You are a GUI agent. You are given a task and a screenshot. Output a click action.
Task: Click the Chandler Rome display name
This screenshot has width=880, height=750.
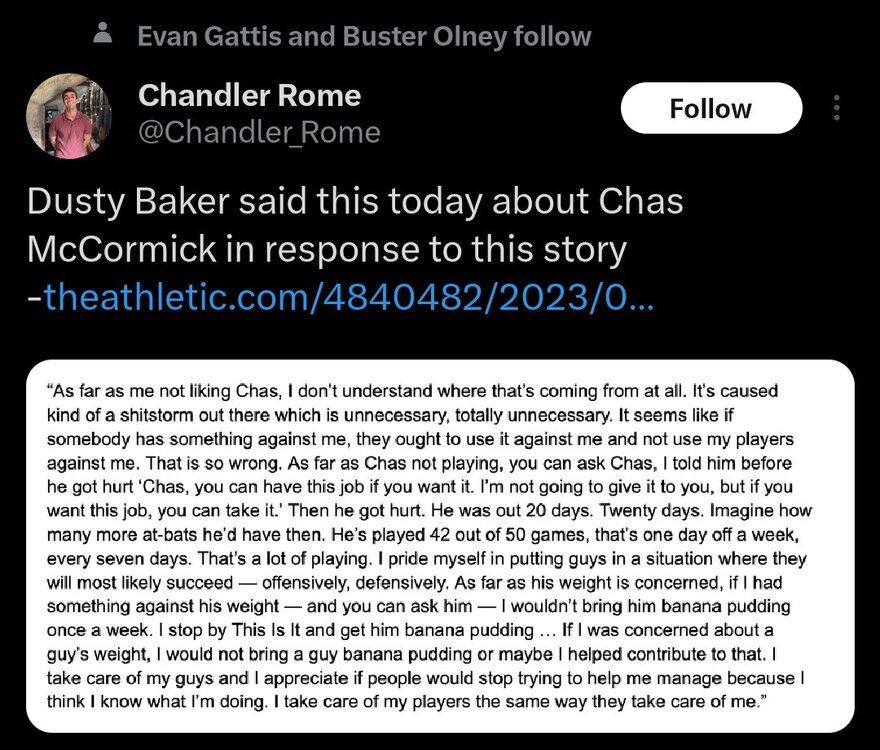249,95
